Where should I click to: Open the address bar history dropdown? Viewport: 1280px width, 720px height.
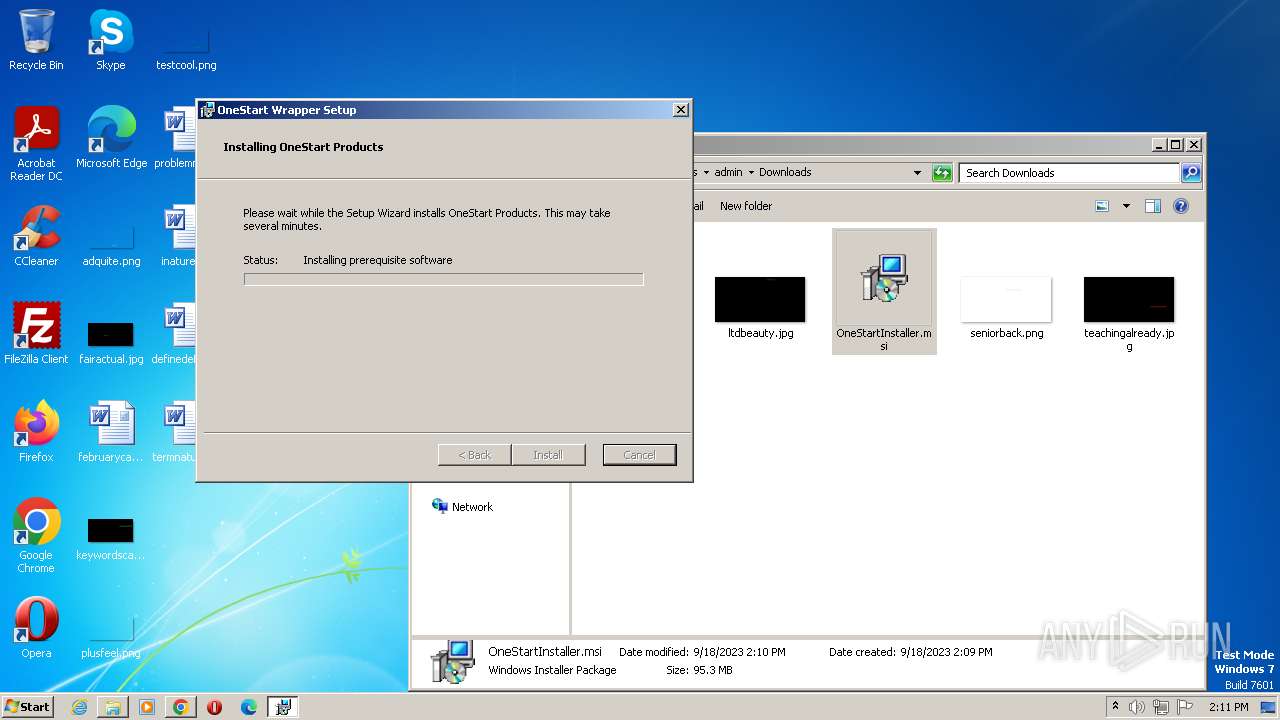917,173
